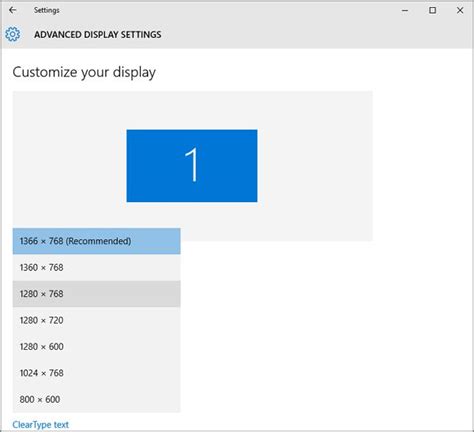Click the Customize your display heading
Viewport: 474px width, 432px height.
pos(84,72)
